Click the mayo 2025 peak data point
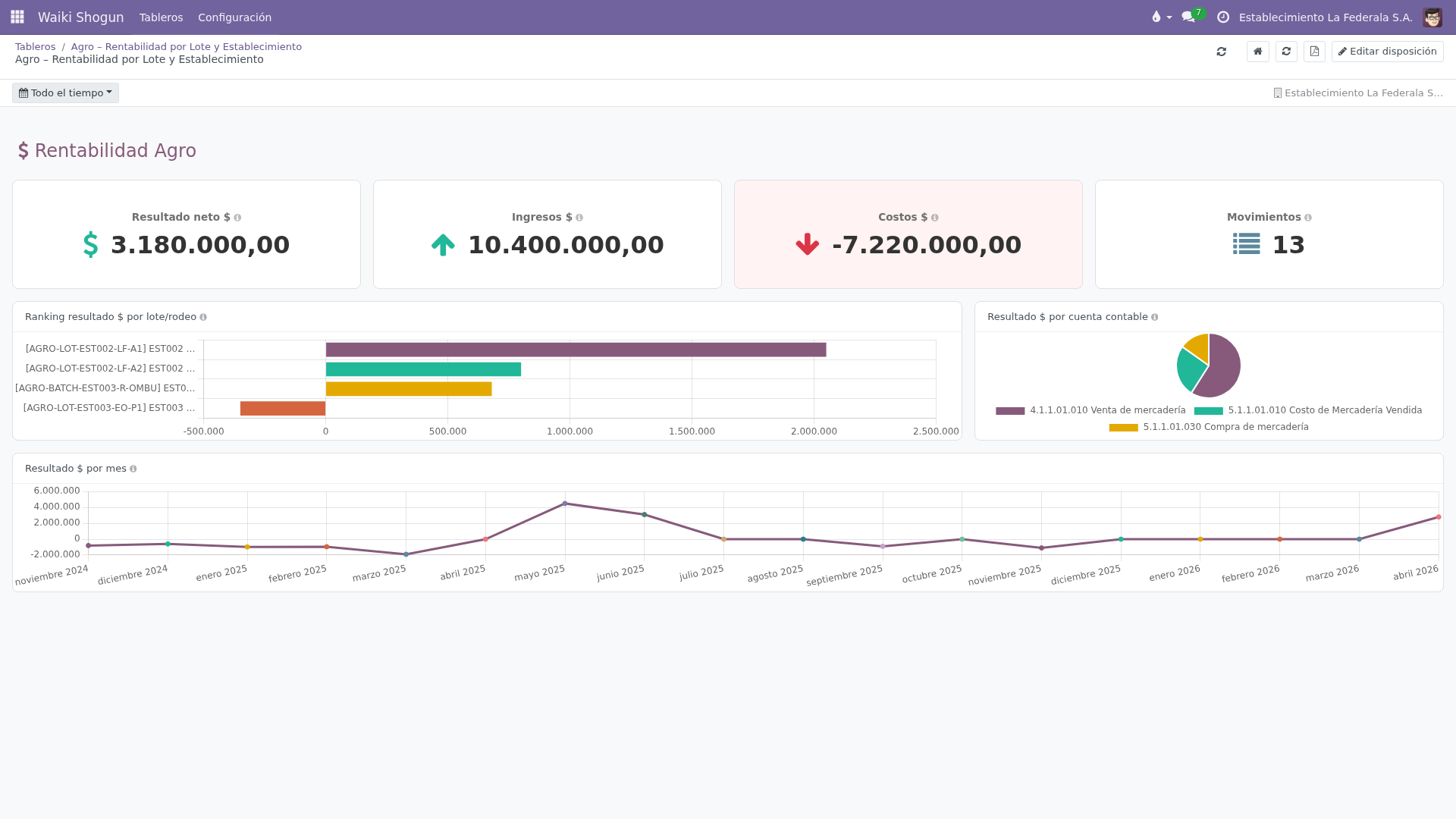Image resolution: width=1456 pixels, height=819 pixels. (x=565, y=504)
